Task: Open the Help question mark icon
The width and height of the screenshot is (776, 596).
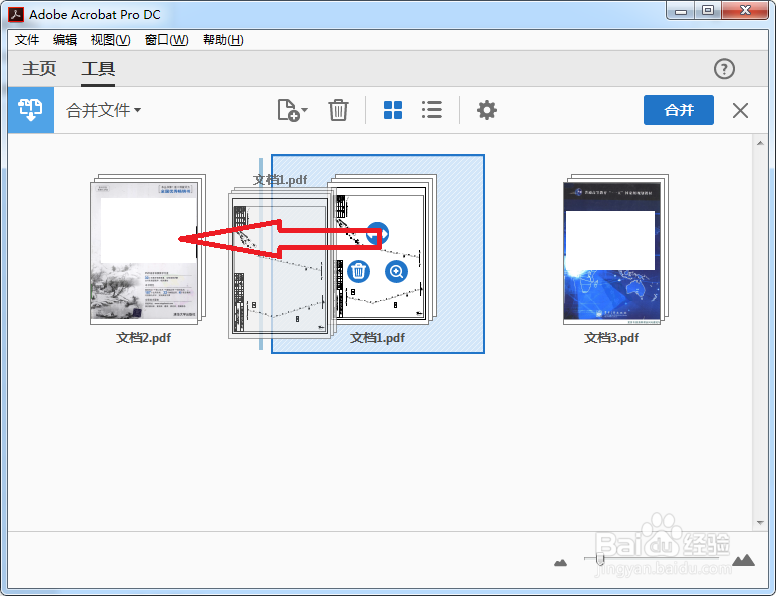Action: pos(724,69)
